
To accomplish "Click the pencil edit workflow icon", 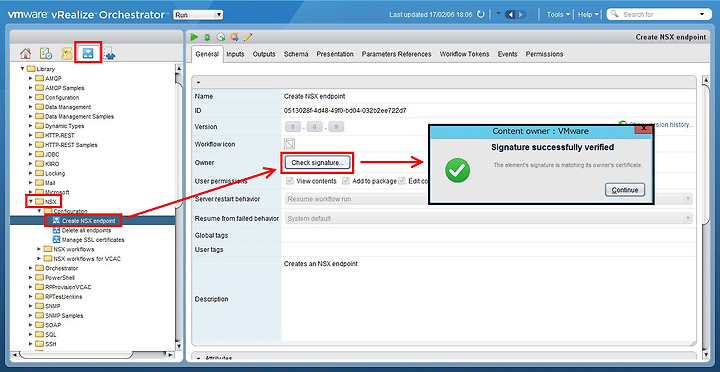I will click(x=248, y=37).
